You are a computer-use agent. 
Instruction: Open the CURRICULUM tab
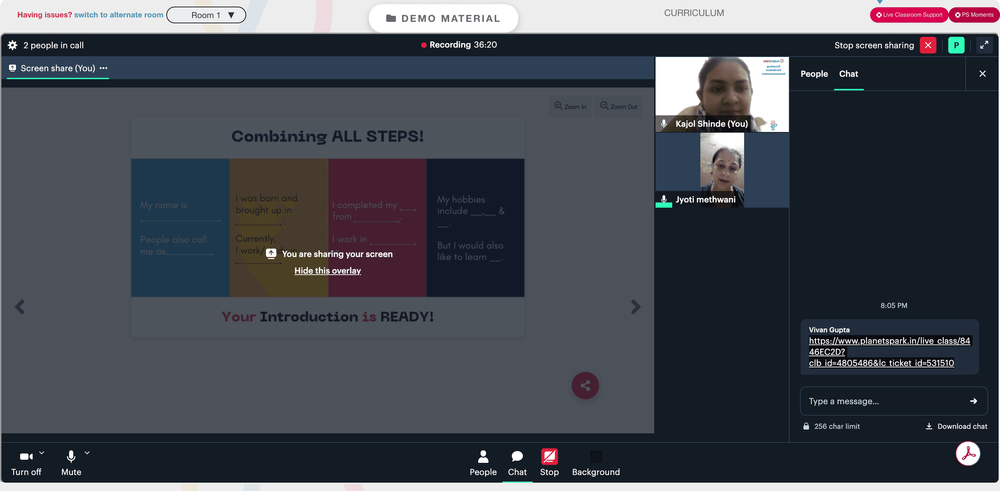[x=694, y=13]
